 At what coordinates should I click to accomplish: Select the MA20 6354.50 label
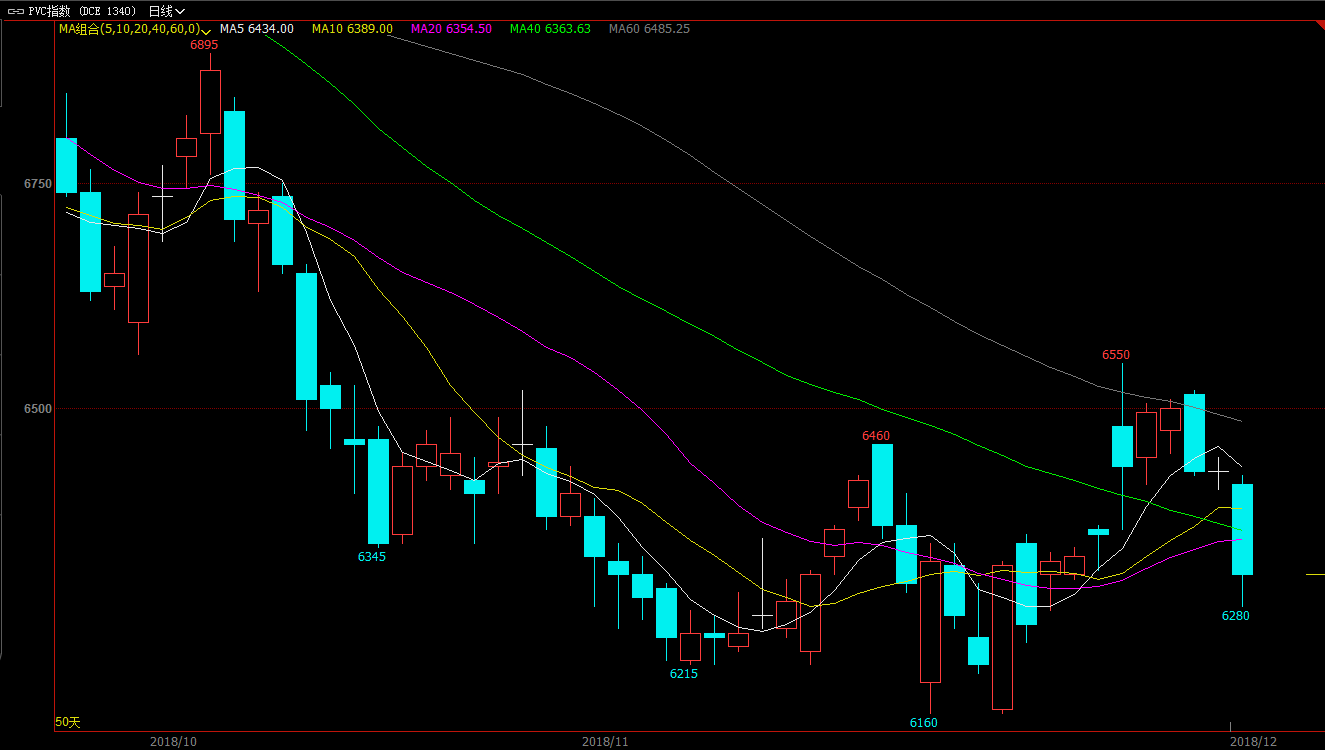451,29
